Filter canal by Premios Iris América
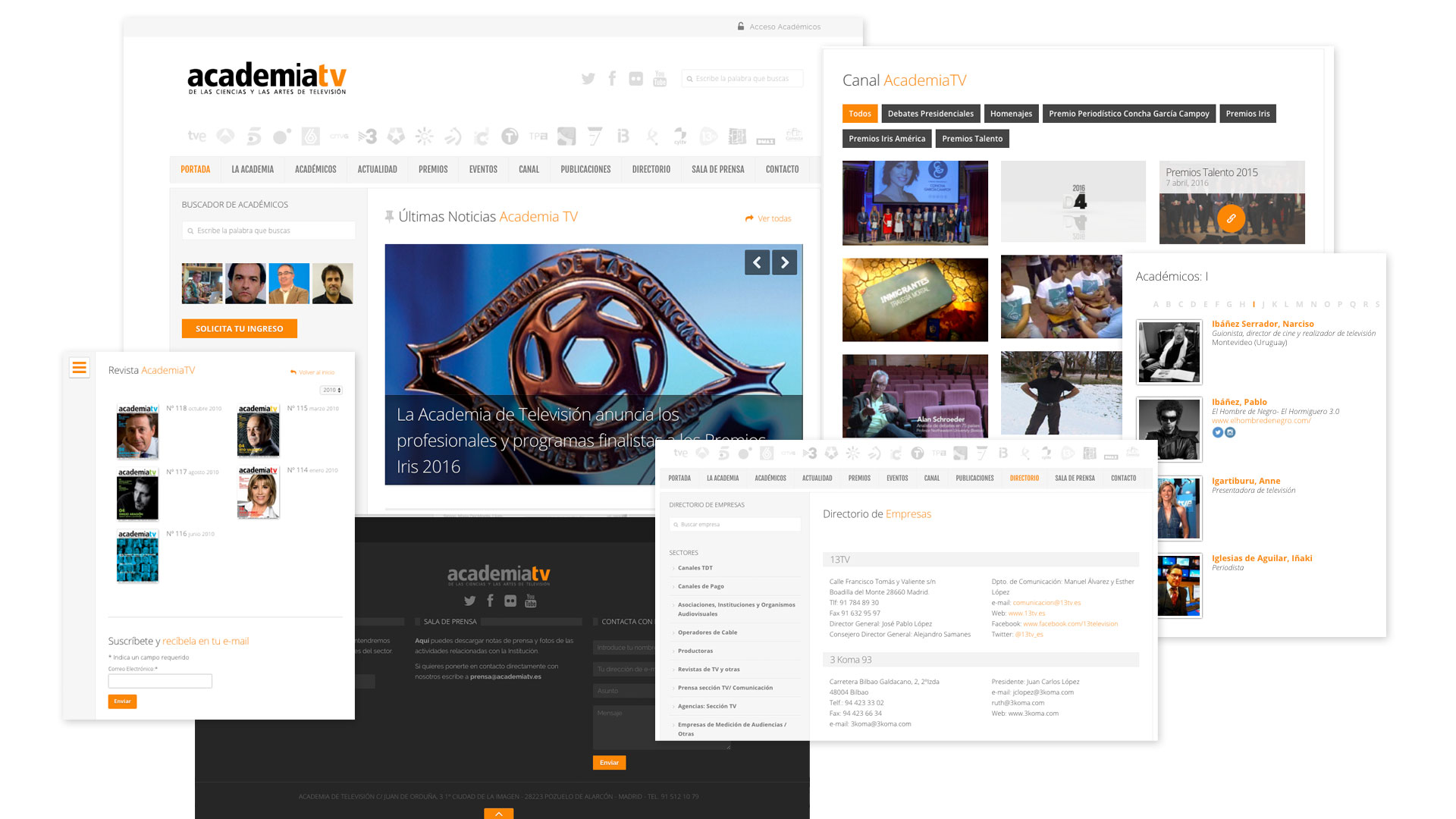The height and width of the screenshot is (819, 1456). pyautogui.click(x=887, y=139)
